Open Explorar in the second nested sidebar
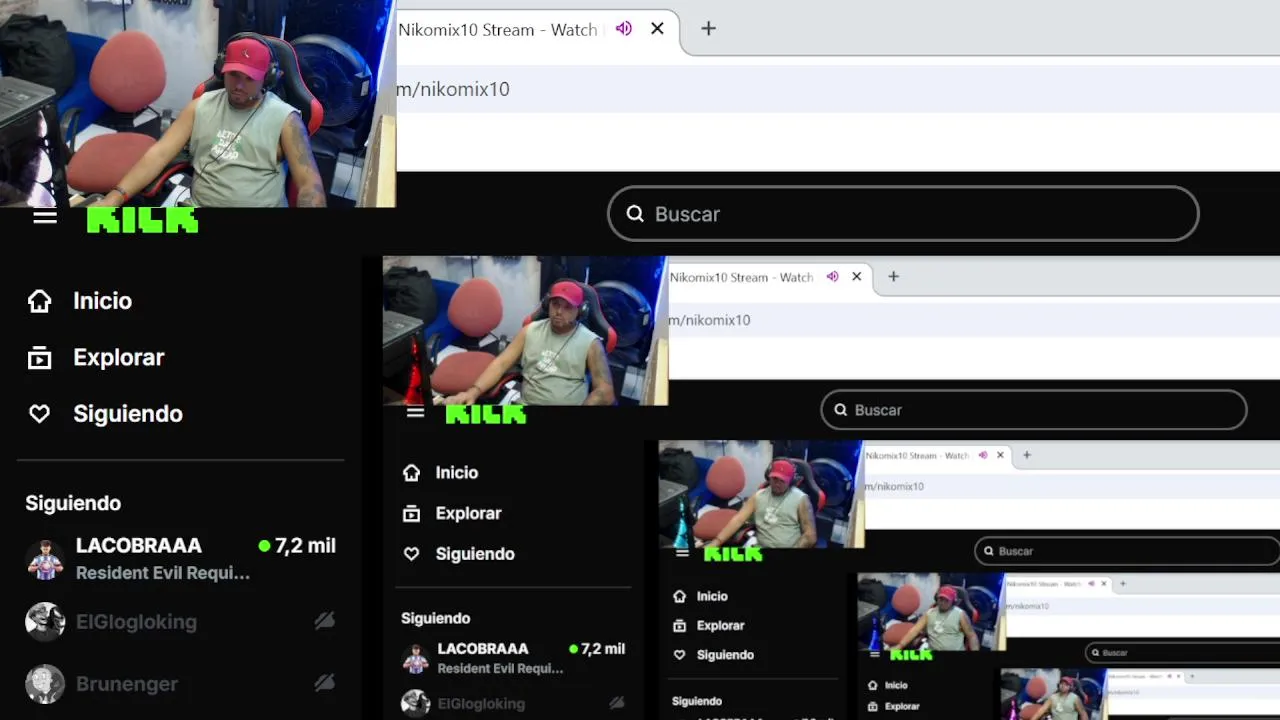The width and height of the screenshot is (1280, 720). [468, 513]
